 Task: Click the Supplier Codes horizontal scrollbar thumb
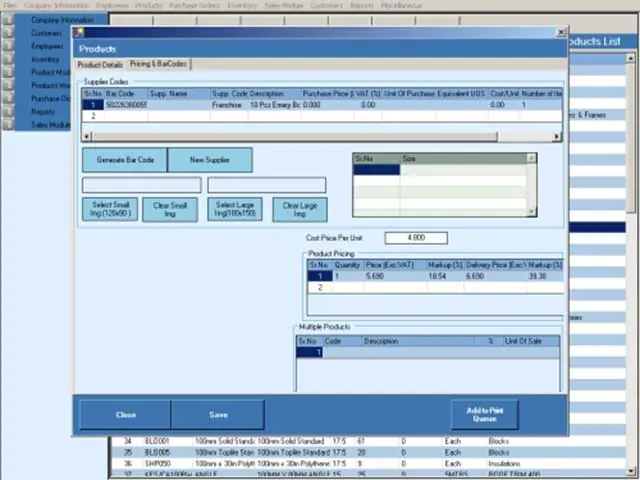click(x=295, y=137)
